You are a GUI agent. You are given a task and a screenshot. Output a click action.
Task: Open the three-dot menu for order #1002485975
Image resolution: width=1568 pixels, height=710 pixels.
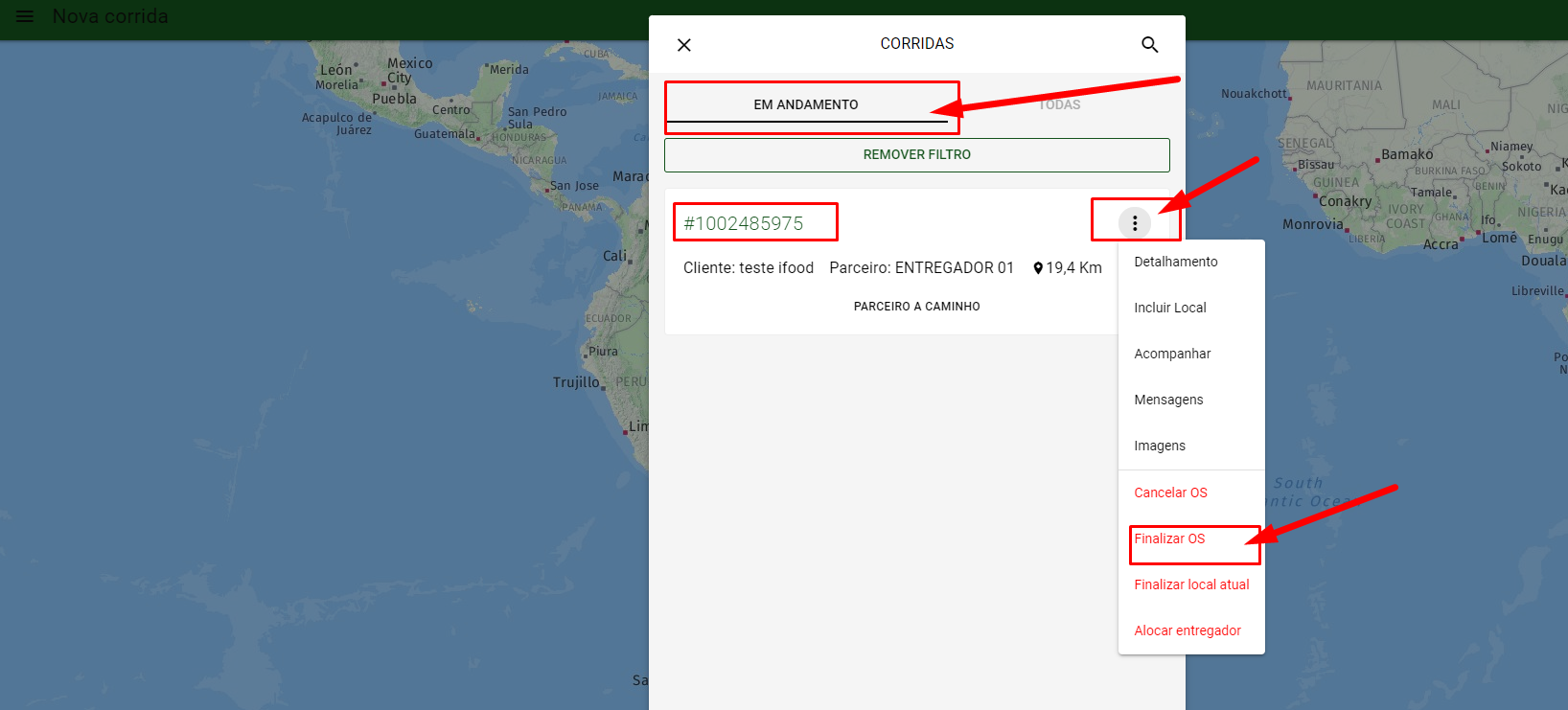click(x=1135, y=223)
